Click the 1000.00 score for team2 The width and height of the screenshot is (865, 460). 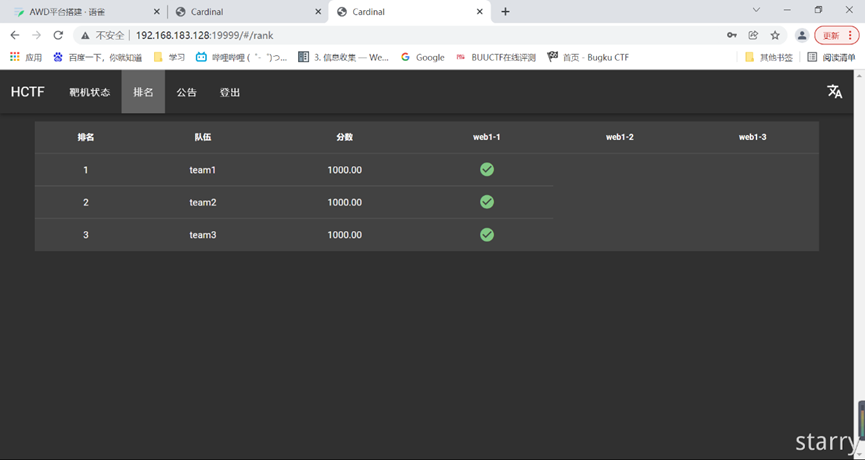tap(345, 202)
